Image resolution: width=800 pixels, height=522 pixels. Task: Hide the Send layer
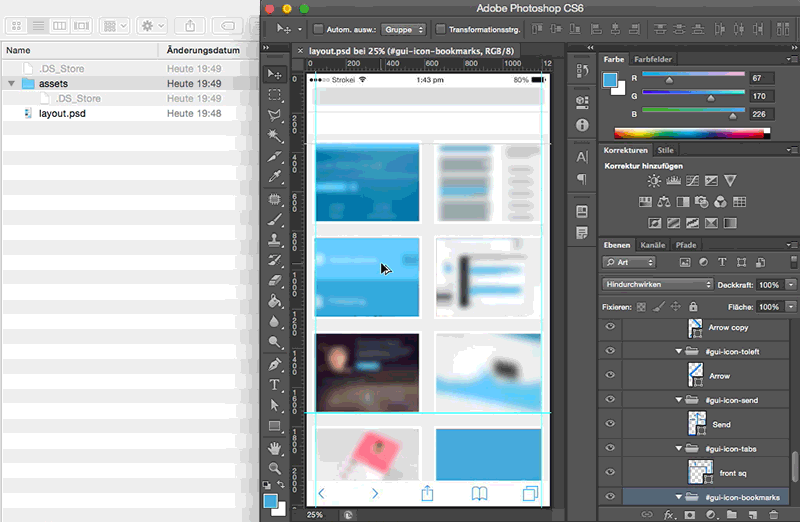tap(610, 423)
